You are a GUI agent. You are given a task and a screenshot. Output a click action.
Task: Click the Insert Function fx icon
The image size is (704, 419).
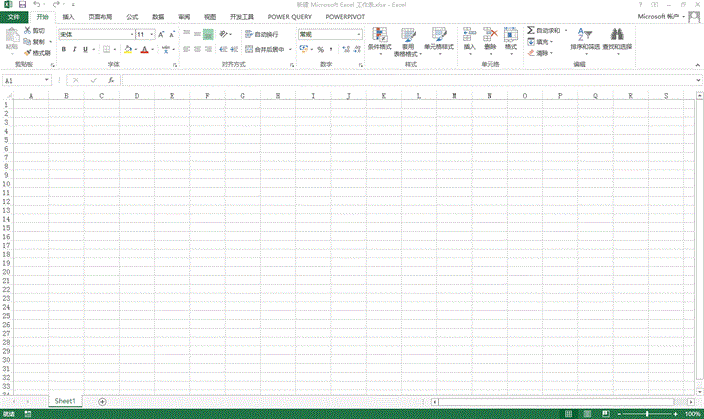click(111, 80)
